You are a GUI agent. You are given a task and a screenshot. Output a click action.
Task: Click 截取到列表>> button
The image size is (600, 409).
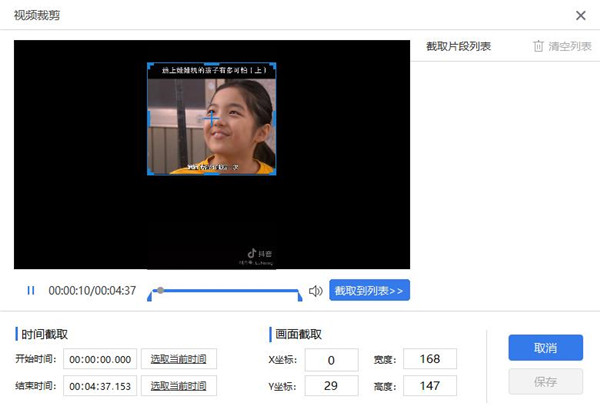[x=369, y=290]
